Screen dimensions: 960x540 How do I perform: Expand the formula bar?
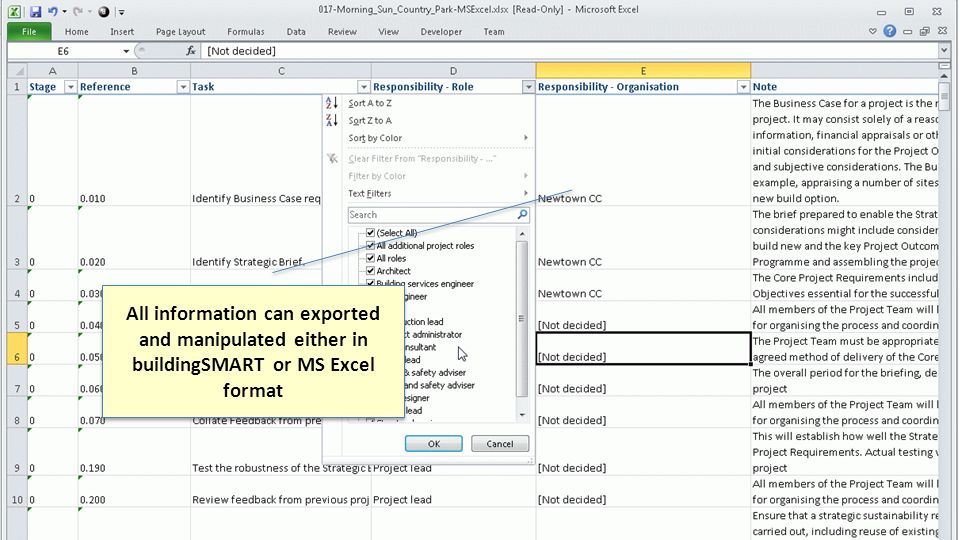(945, 51)
